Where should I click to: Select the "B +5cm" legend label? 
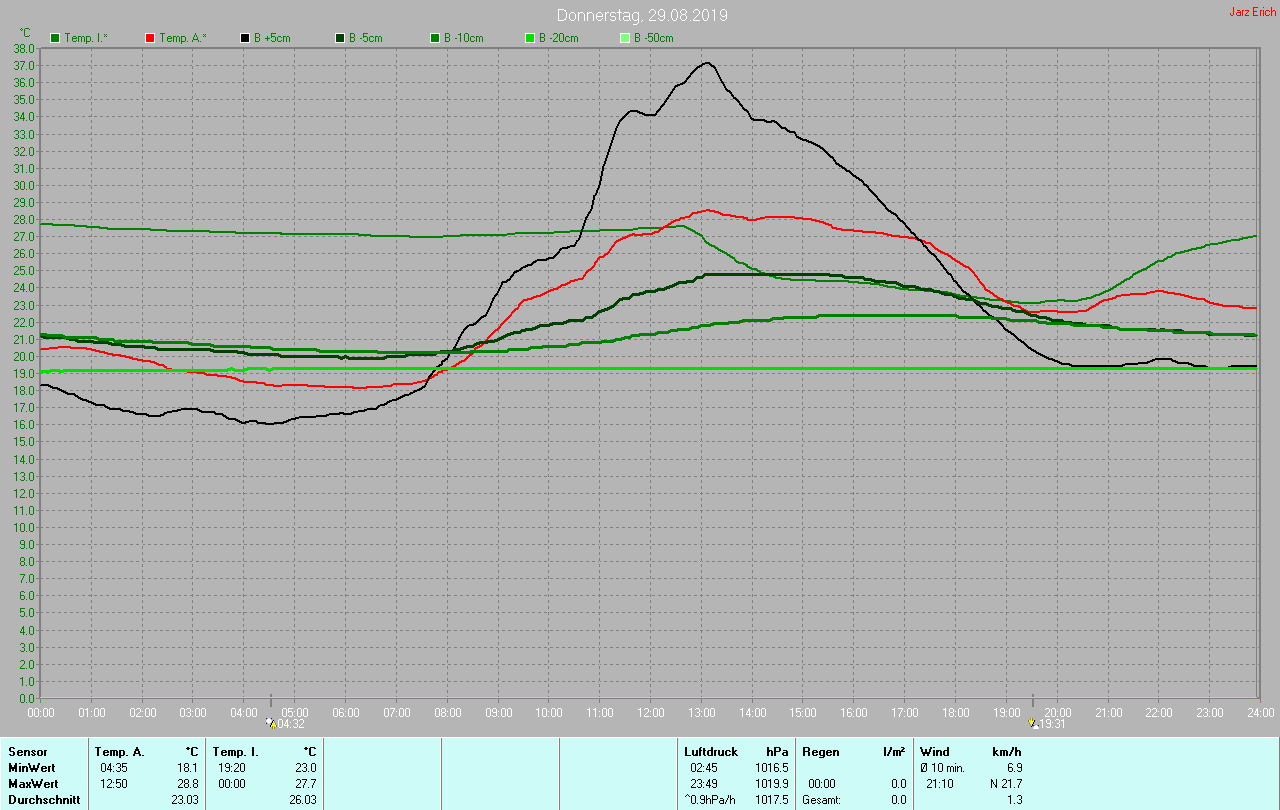tap(272, 38)
